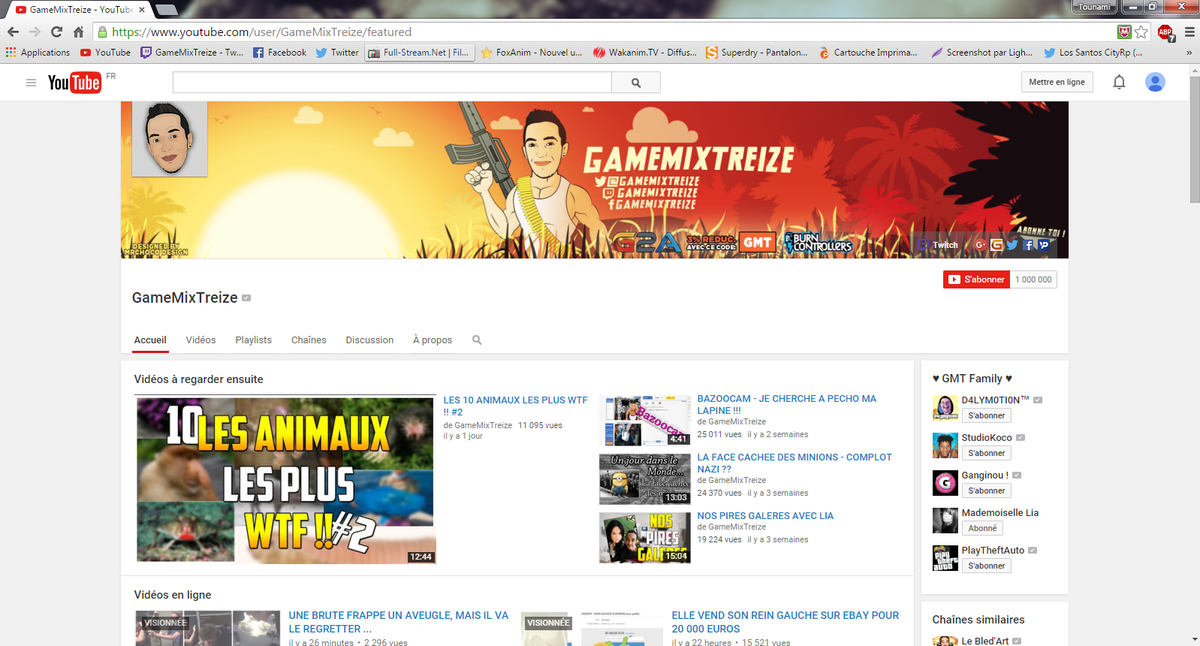This screenshot has height=646, width=1200.
Task: Click the Mettre en ligne button
Action: click(x=1057, y=82)
